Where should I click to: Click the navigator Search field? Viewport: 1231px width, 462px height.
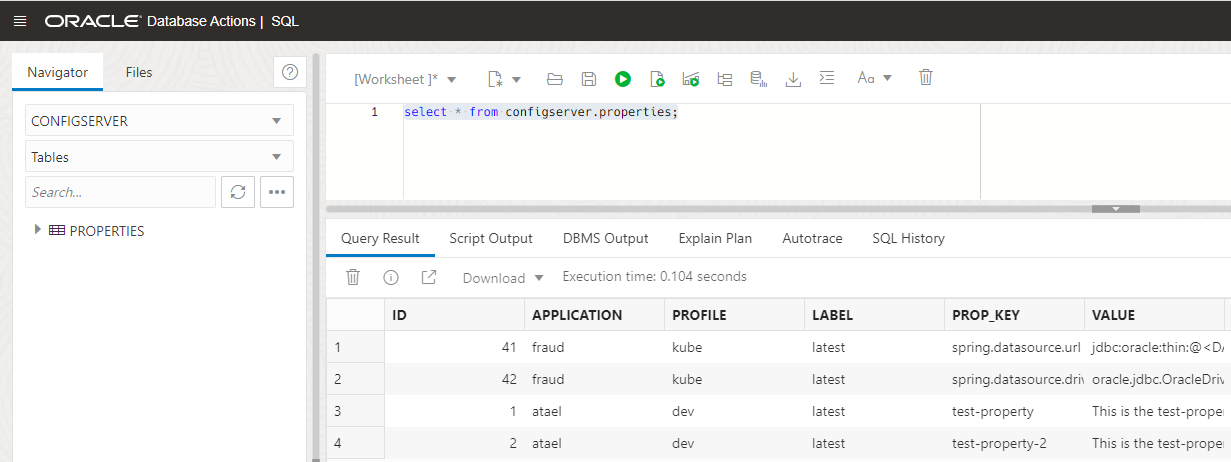coord(120,192)
